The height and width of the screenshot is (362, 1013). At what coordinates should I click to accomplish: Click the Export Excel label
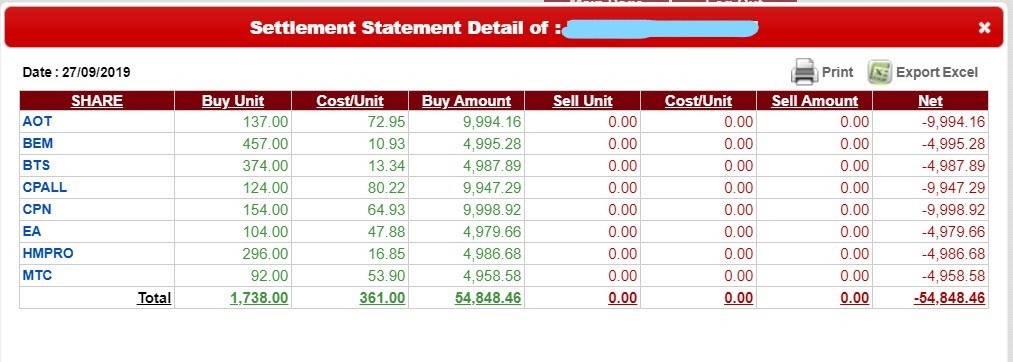[x=937, y=72]
